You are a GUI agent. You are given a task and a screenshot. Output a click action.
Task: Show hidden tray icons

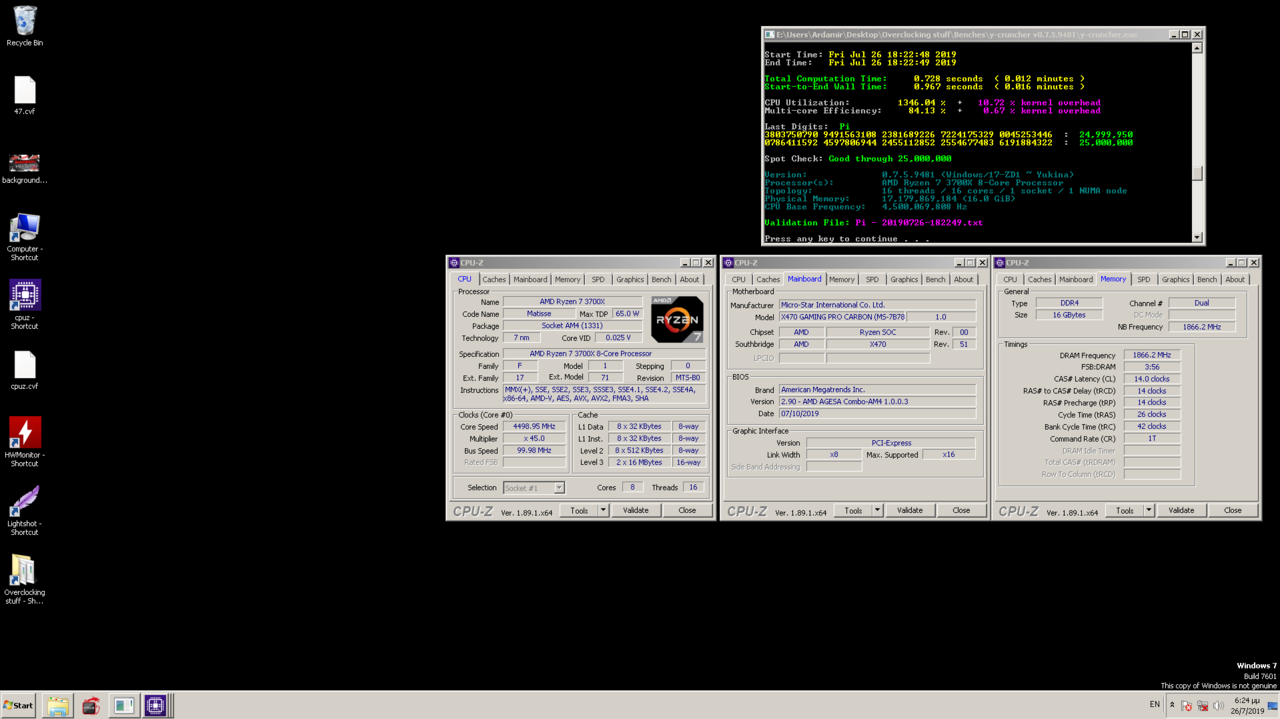pyautogui.click(x=1172, y=705)
